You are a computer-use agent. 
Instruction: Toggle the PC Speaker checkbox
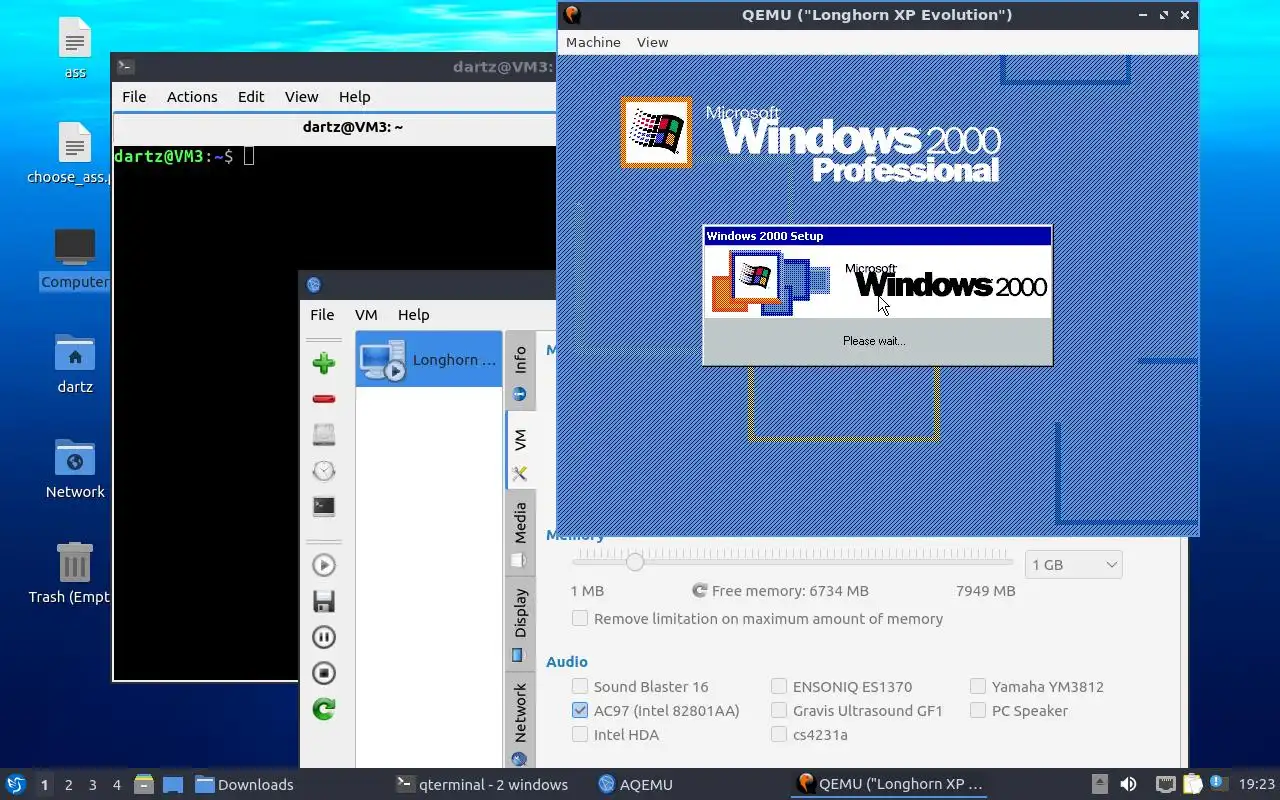point(978,710)
